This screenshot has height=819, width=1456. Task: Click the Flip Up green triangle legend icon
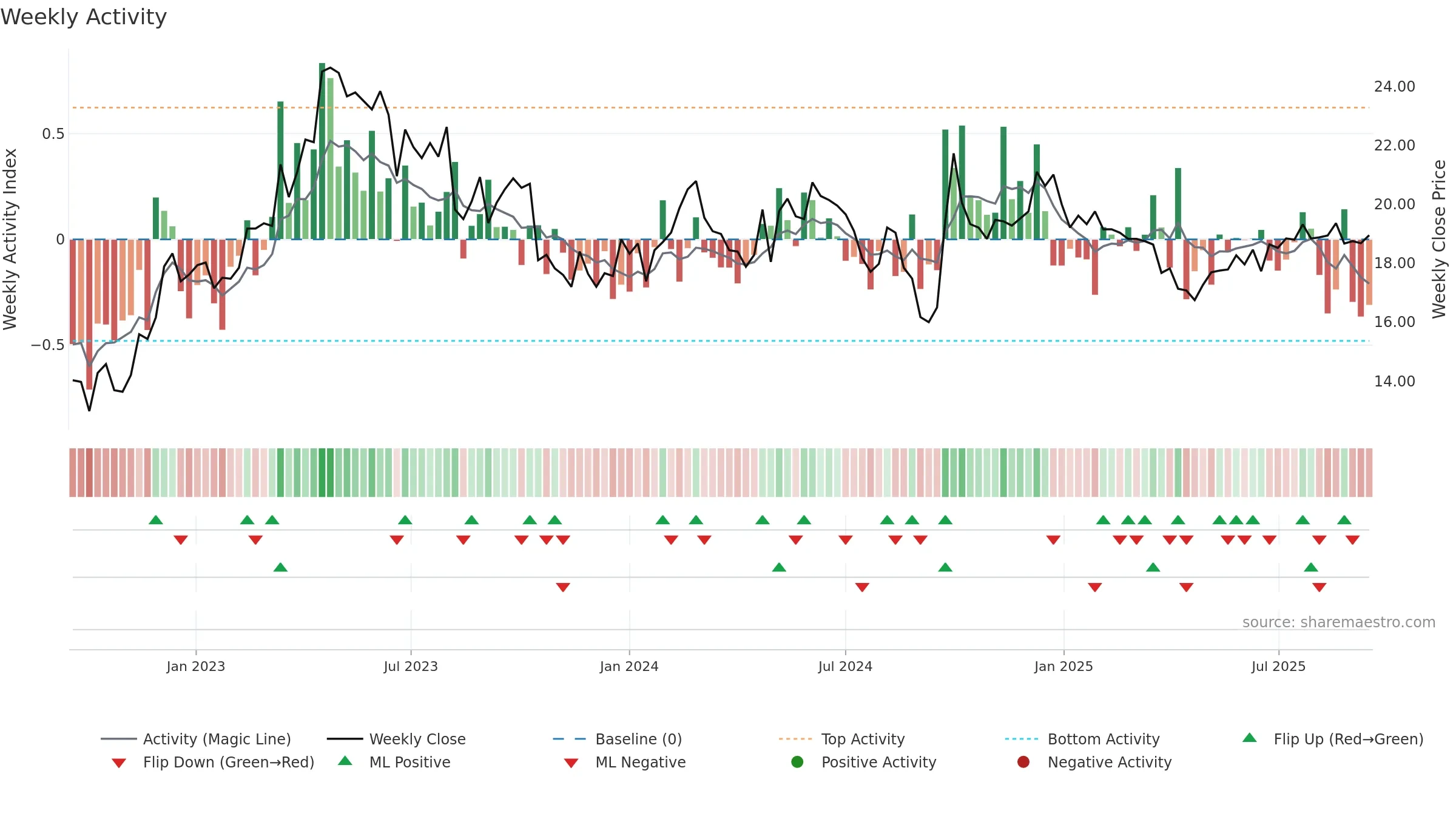[x=1250, y=738]
